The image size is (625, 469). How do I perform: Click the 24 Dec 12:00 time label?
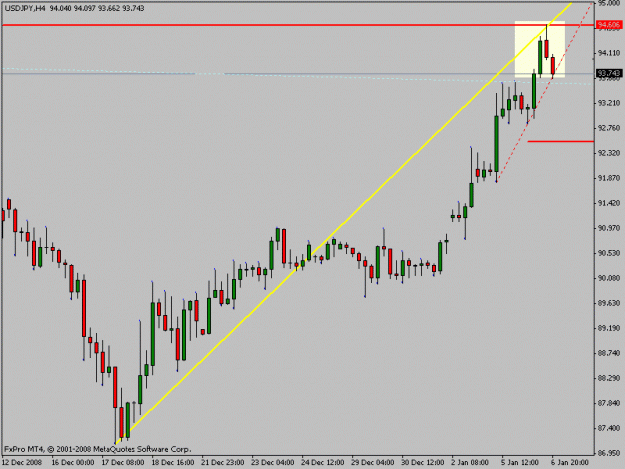pos(323,462)
